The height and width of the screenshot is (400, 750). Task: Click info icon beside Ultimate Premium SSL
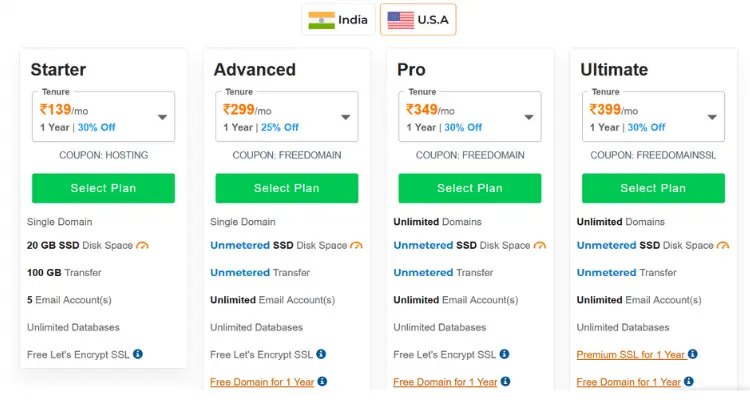click(x=693, y=354)
